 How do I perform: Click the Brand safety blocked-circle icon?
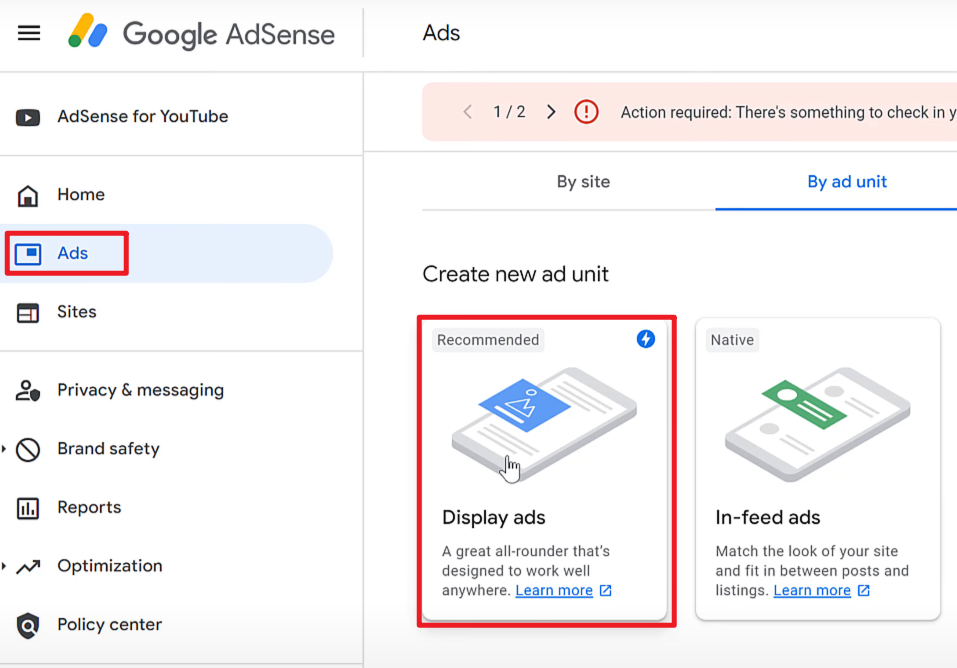coord(28,449)
